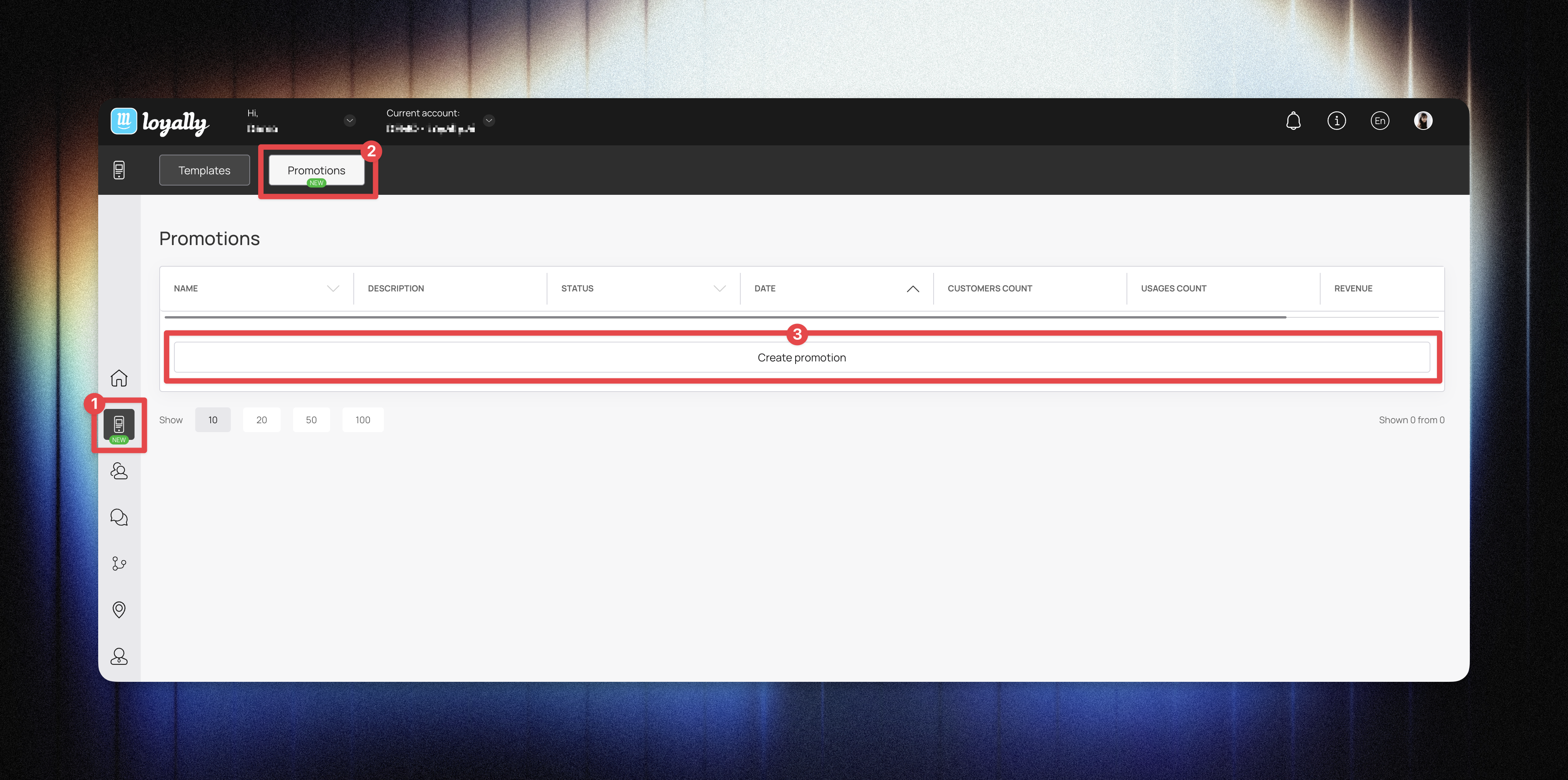This screenshot has width=1568, height=780.
Task: Switch to the Templates tab
Action: coord(204,170)
